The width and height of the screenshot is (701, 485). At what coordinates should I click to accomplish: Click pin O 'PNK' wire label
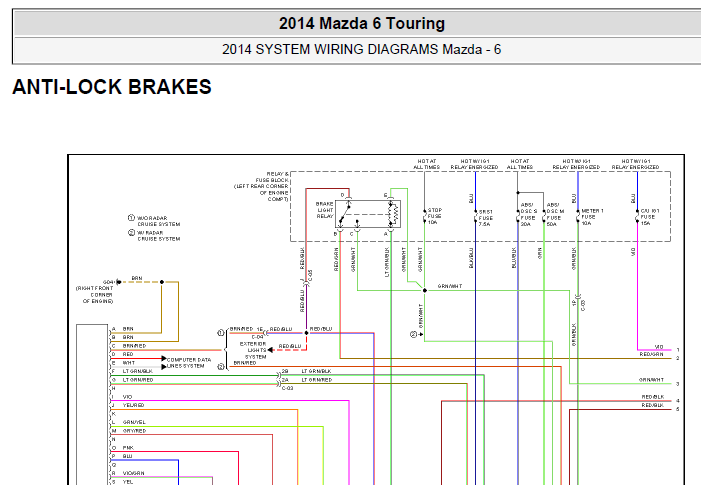point(128,448)
